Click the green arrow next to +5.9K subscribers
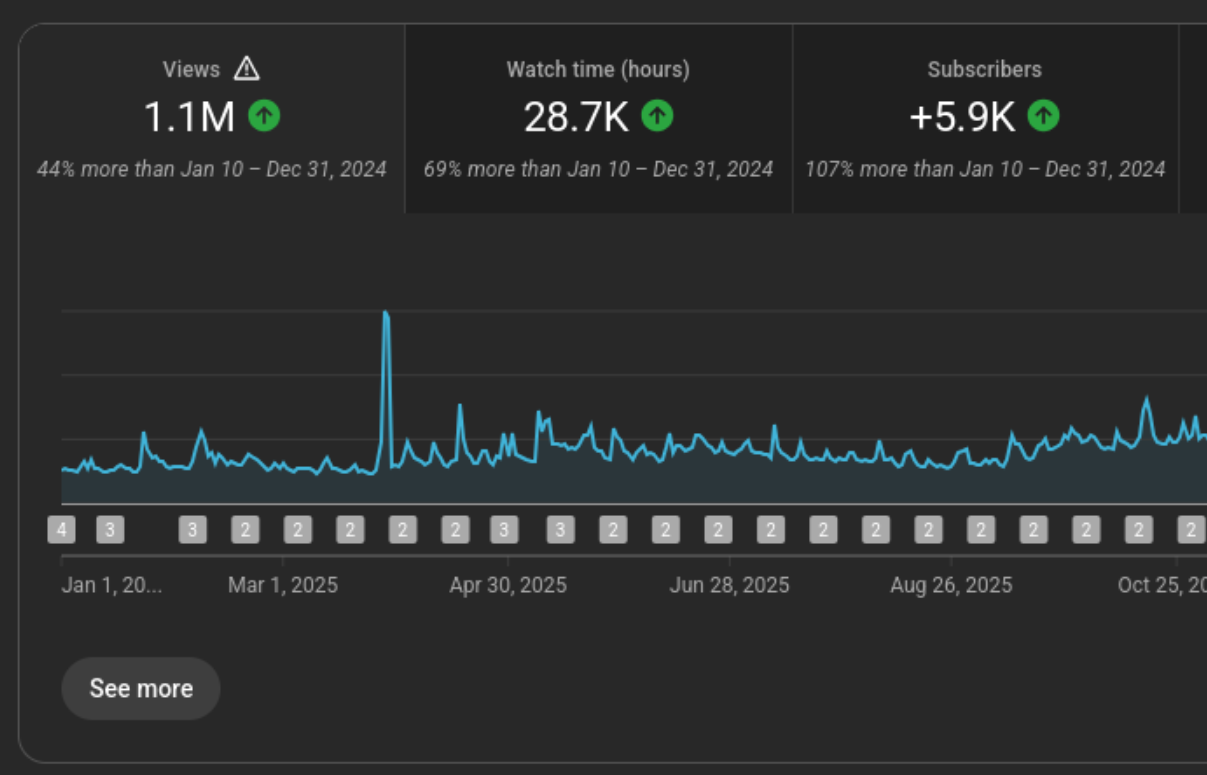 click(1043, 116)
